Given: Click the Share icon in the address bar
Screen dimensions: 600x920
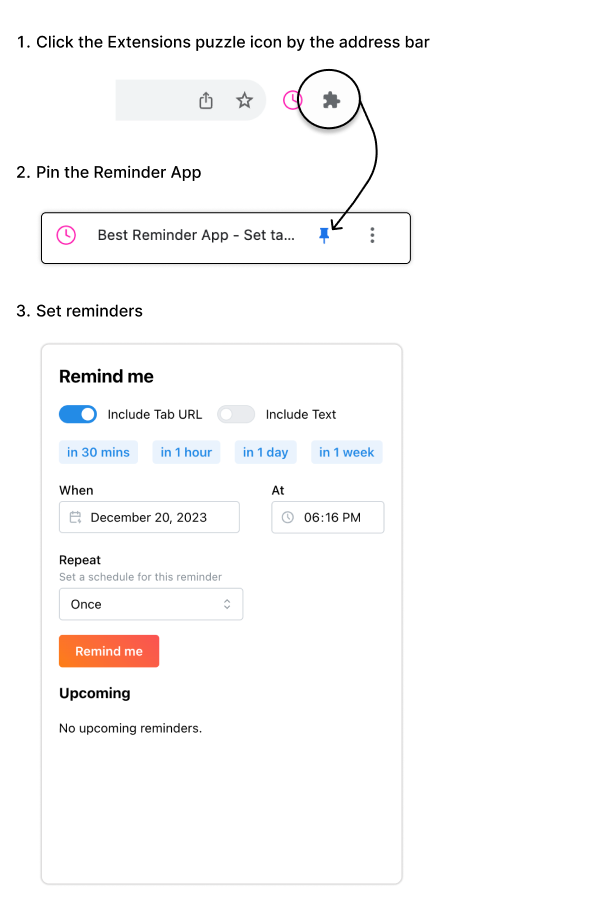Looking at the screenshot, I should click(x=205, y=100).
